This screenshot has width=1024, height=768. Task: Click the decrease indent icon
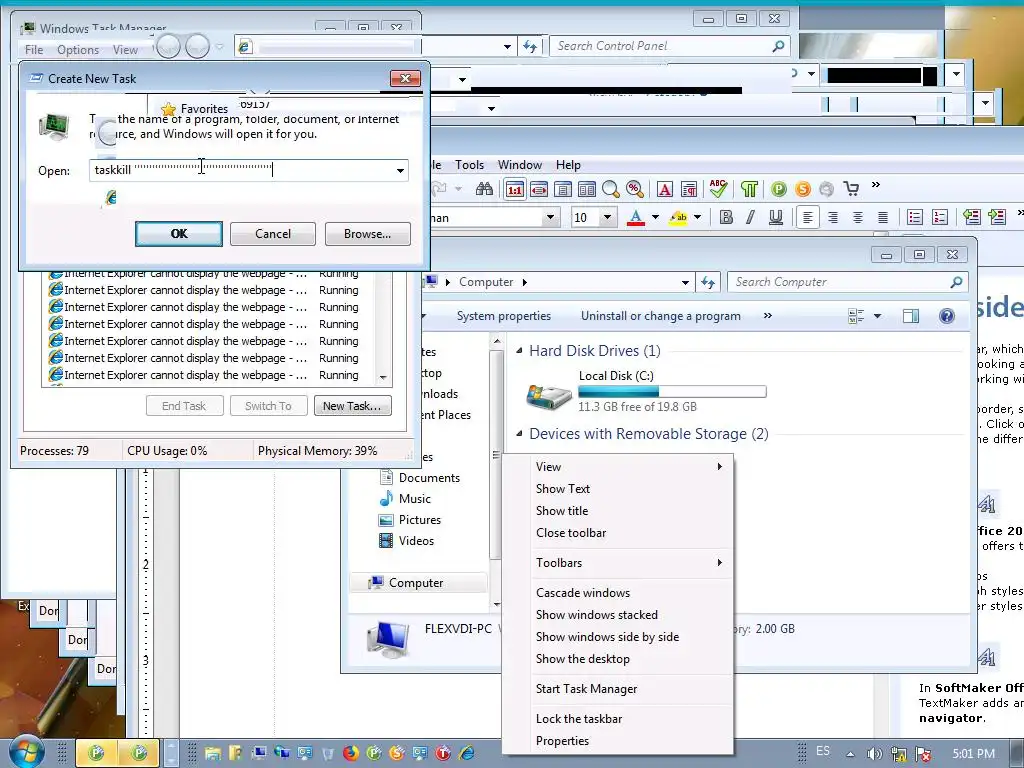[x=972, y=217]
